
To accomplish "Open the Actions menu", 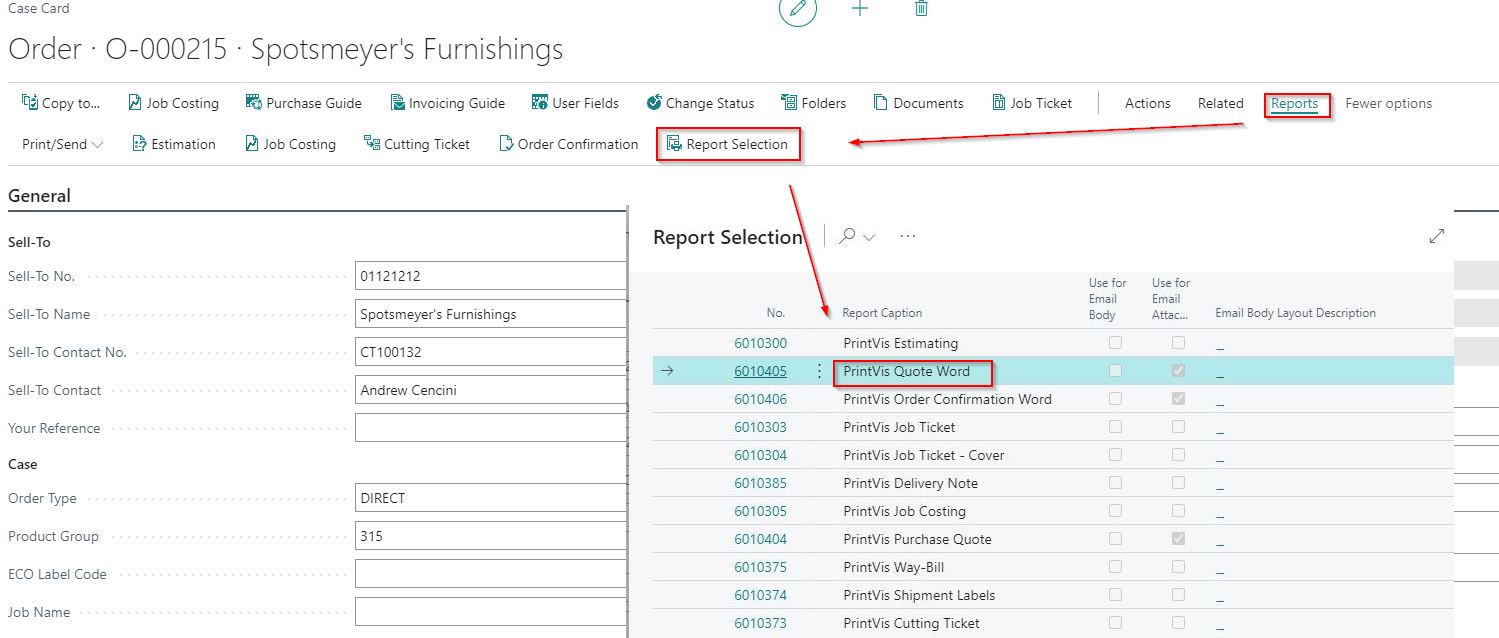I will click(1147, 103).
